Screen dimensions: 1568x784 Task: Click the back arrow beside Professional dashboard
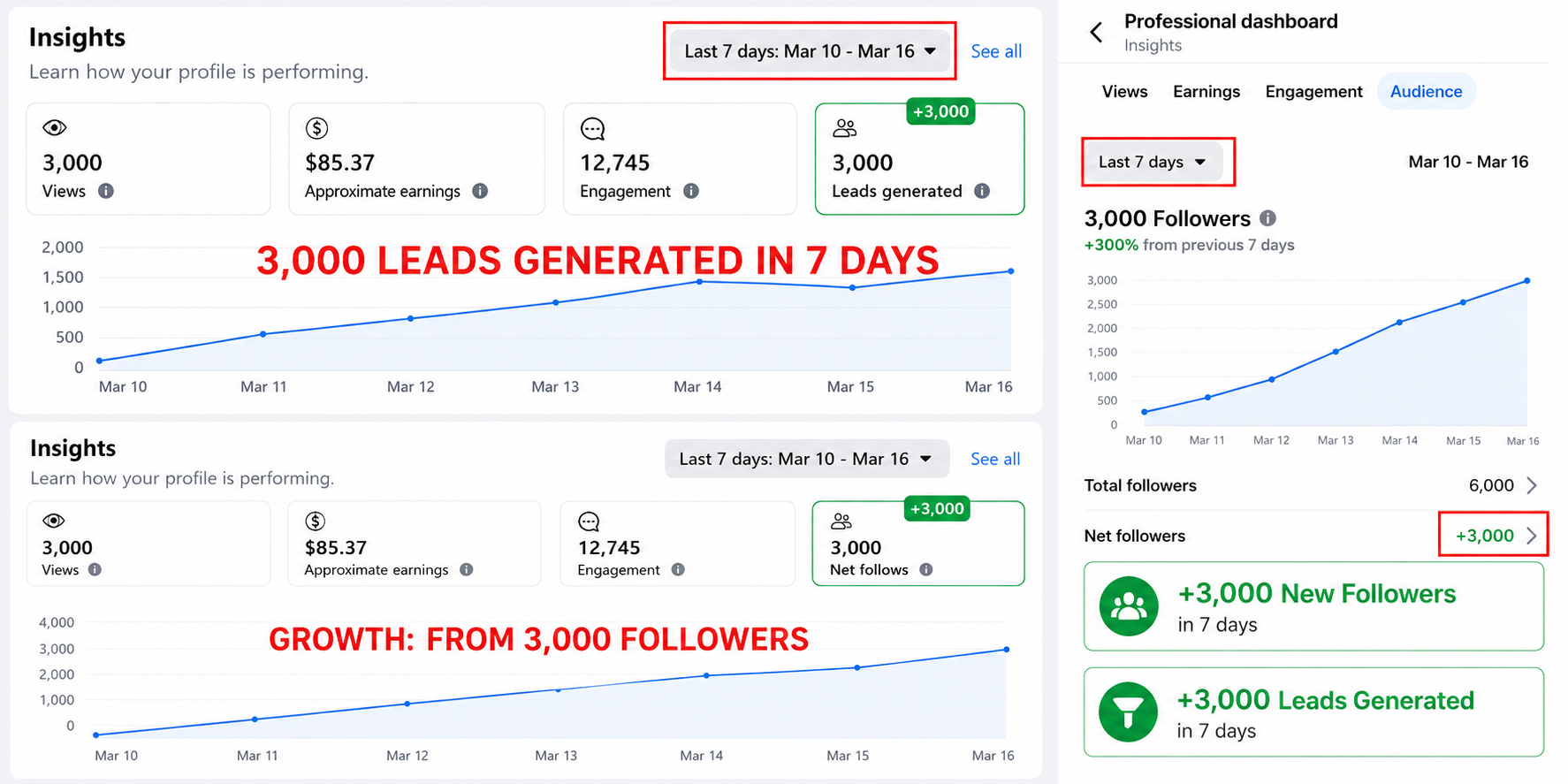tap(1096, 33)
